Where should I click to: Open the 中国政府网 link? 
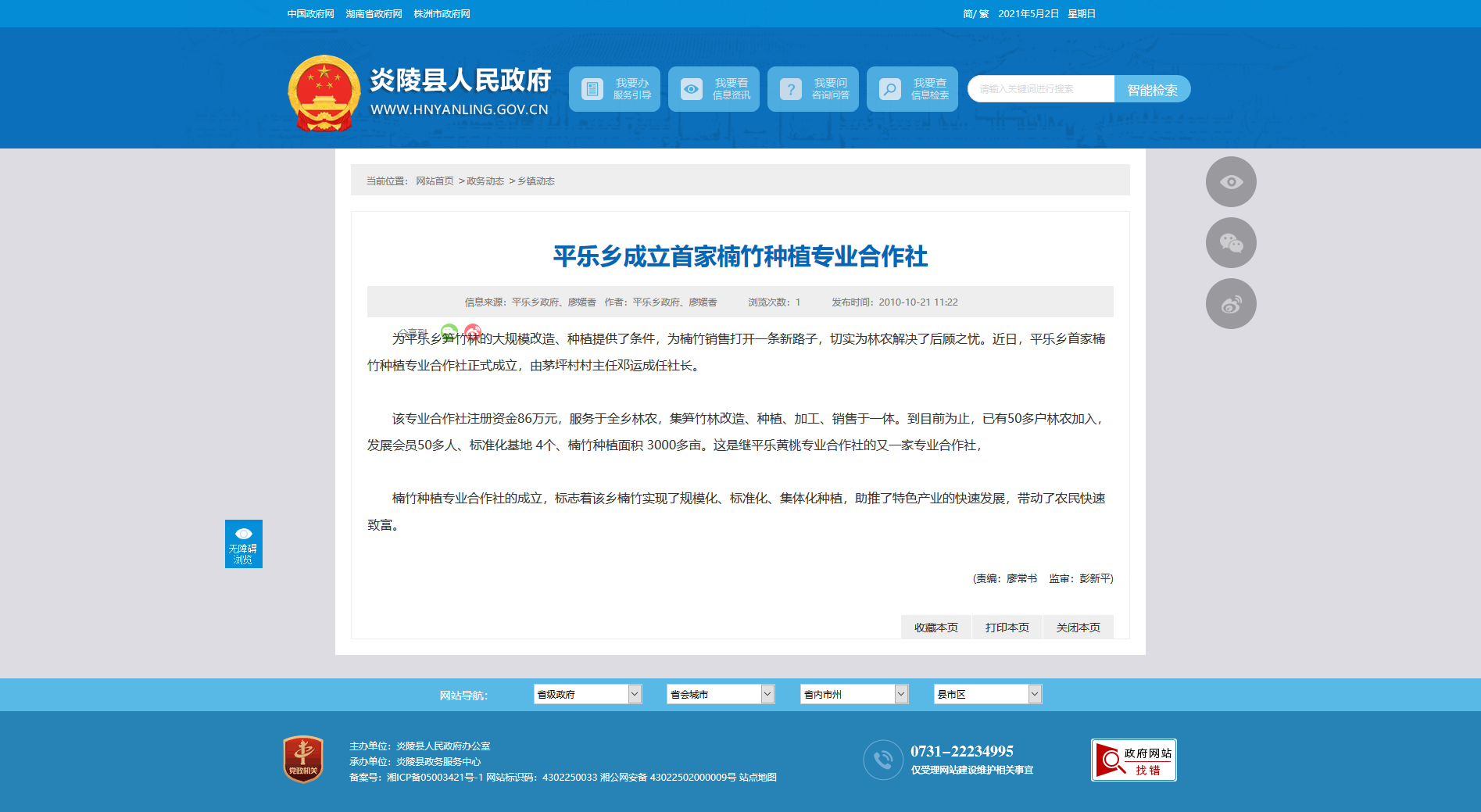[310, 14]
